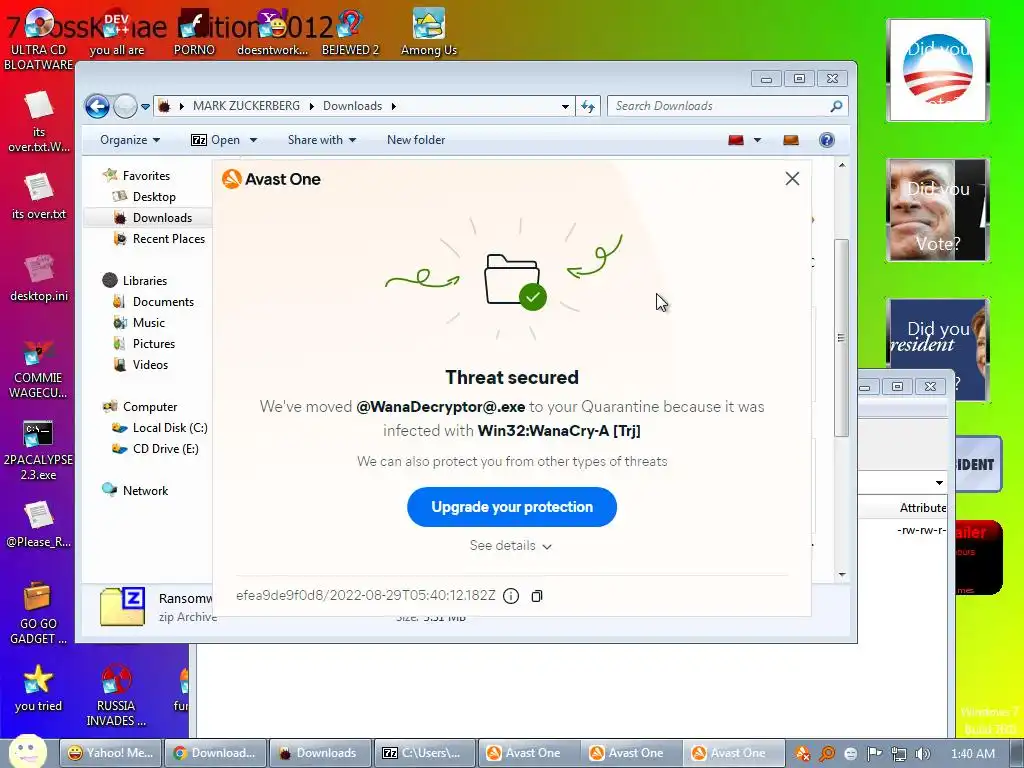The width and height of the screenshot is (1024, 768).
Task: Open the Organize menu dropdown
Action: pyautogui.click(x=130, y=140)
